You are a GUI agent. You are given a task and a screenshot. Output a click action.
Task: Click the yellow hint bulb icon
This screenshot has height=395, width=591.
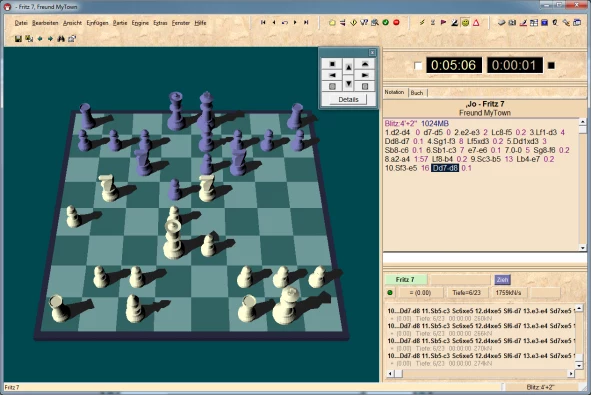click(x=332, y=23)
